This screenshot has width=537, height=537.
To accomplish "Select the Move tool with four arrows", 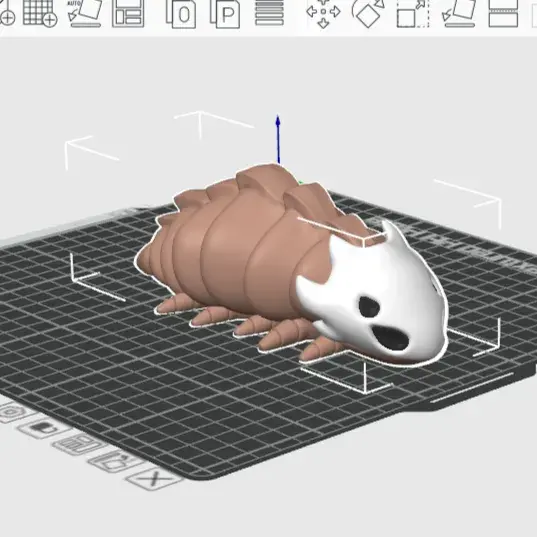I will [x=323, y=13].
